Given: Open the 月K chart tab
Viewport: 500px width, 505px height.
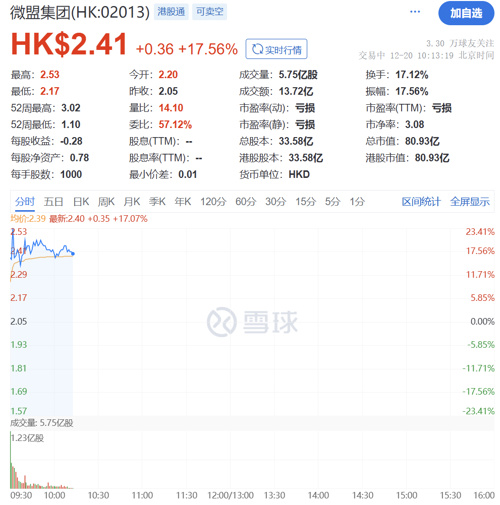Looking at the screenshot, I should (x=132, y=202).
